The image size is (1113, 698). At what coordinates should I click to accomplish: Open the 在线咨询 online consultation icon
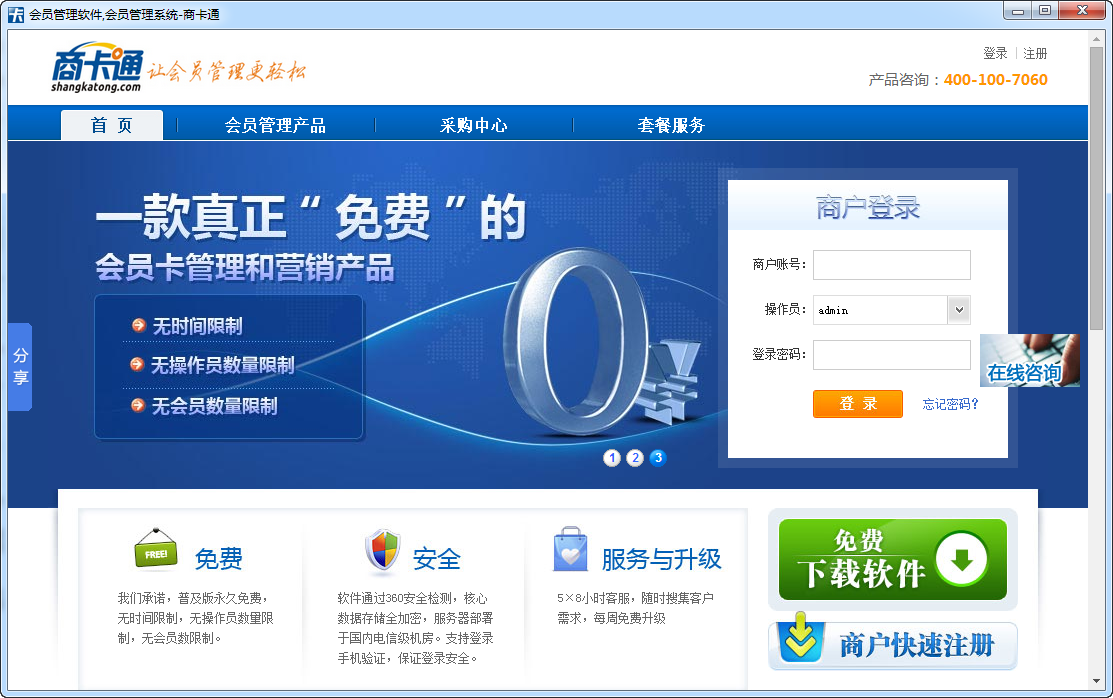click(1029, 361)
